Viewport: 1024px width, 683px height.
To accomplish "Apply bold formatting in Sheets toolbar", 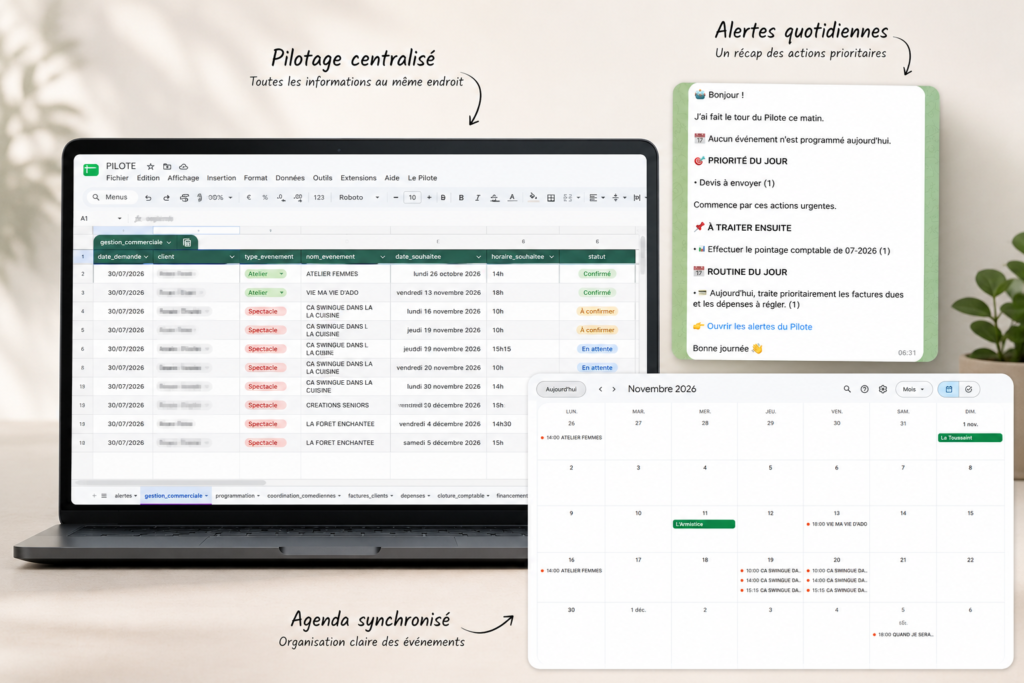I will click(461, 197).
